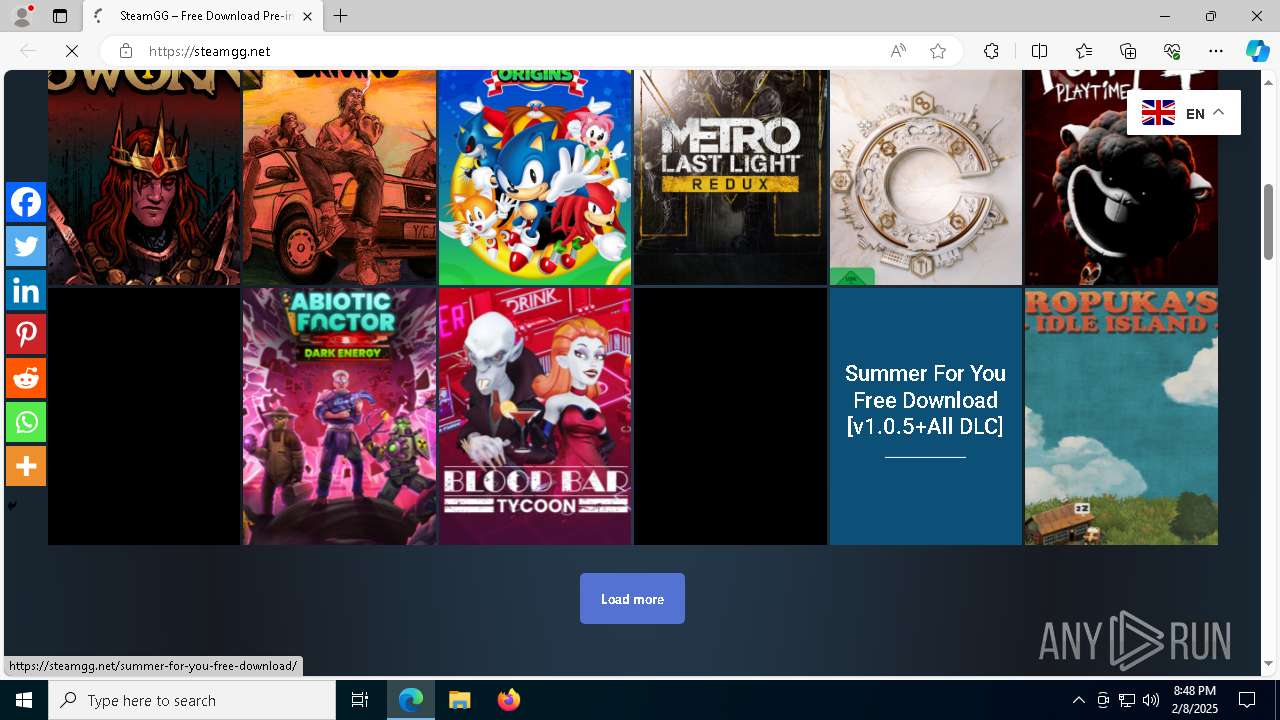
Task: Open the notification center
Action: 1248,700
